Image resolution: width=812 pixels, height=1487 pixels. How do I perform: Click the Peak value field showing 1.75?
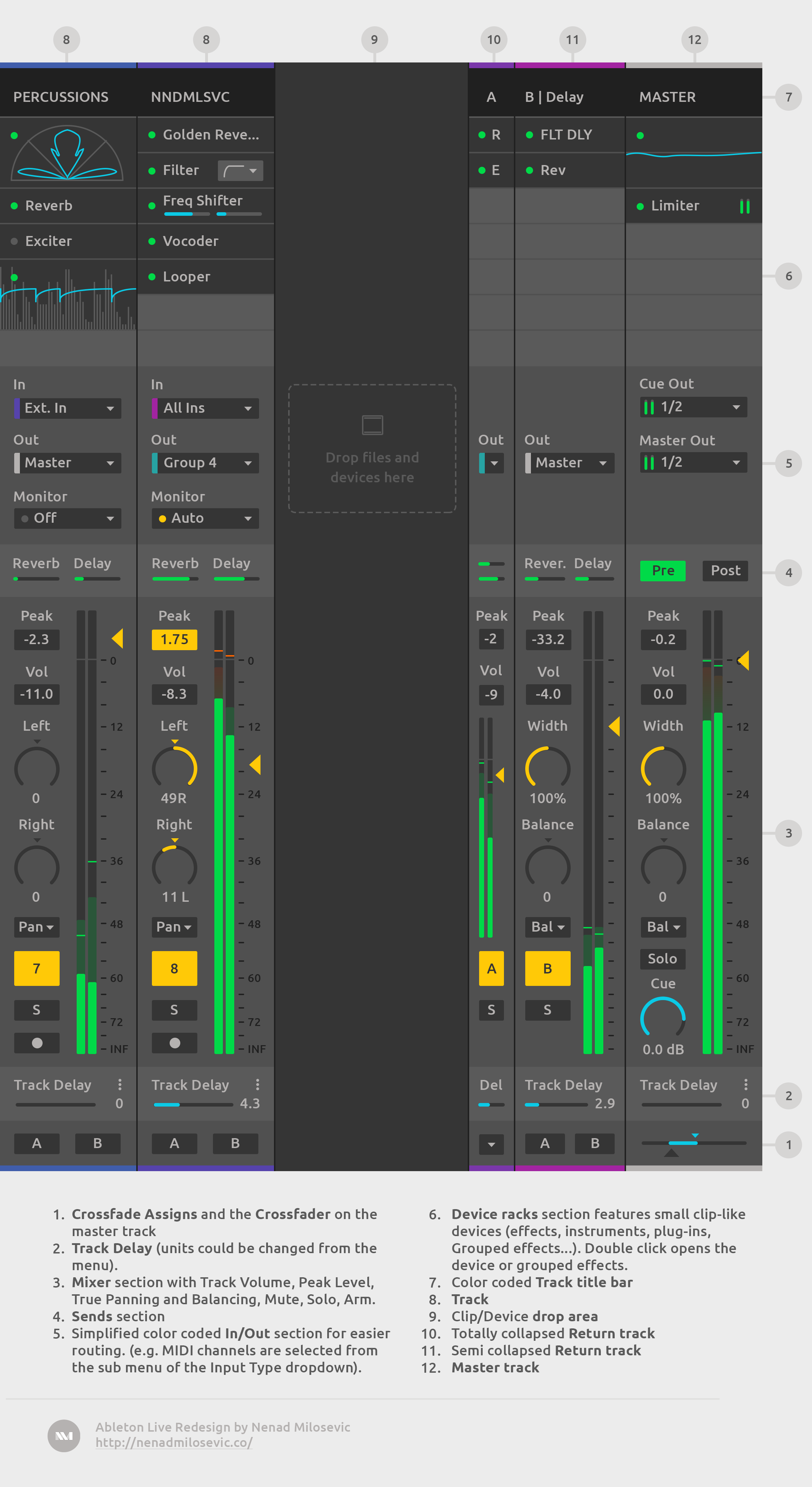tap(174, 640)
